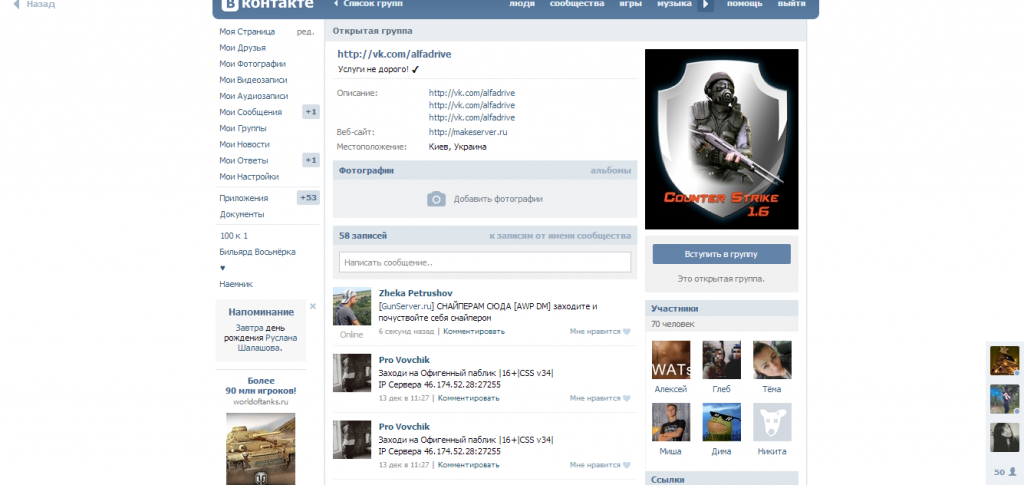Select Мои Друзья in left sidebar
The width and height of the screenshot is (1024, 485).
(244, 48)
